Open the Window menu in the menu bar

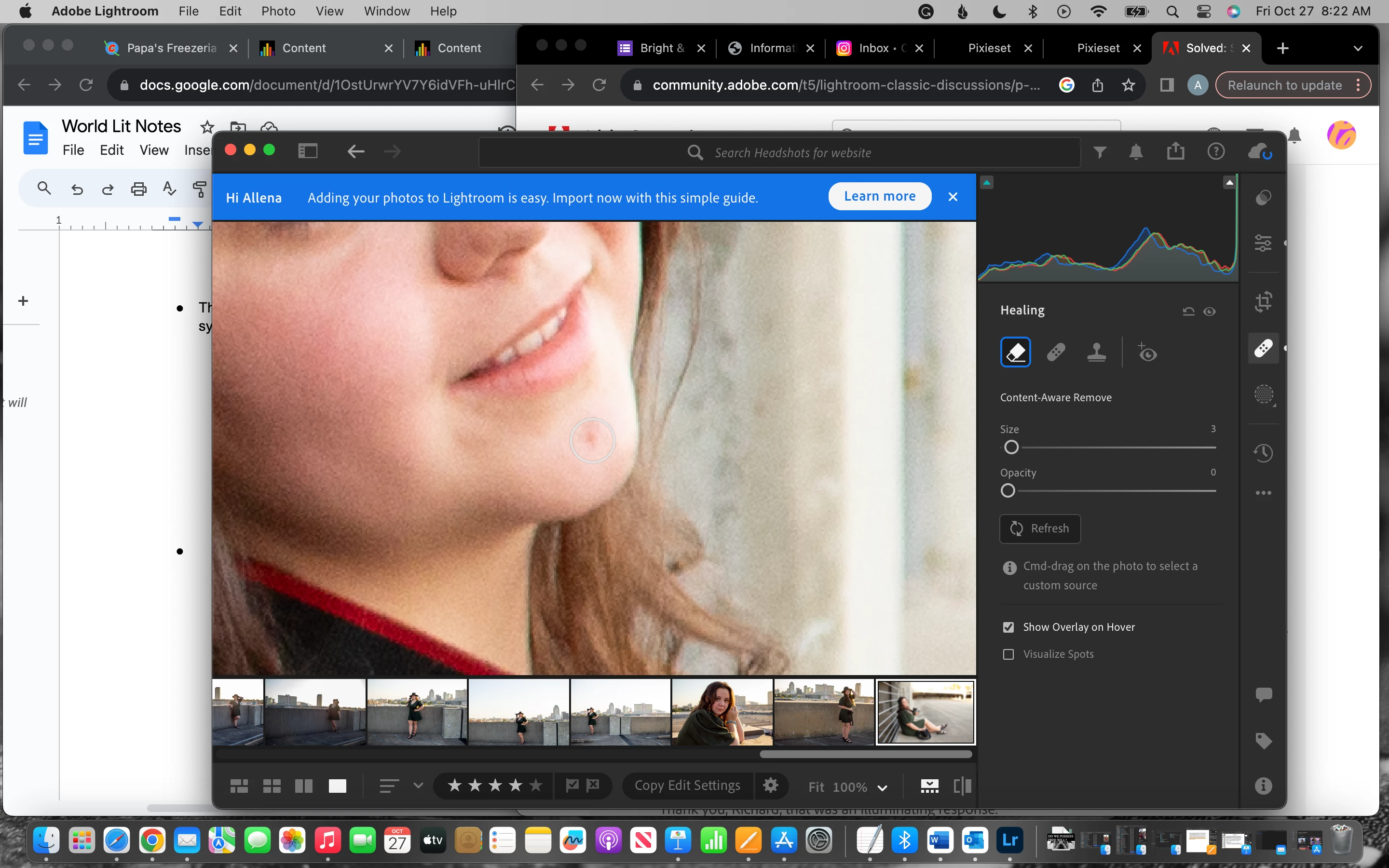386,12
